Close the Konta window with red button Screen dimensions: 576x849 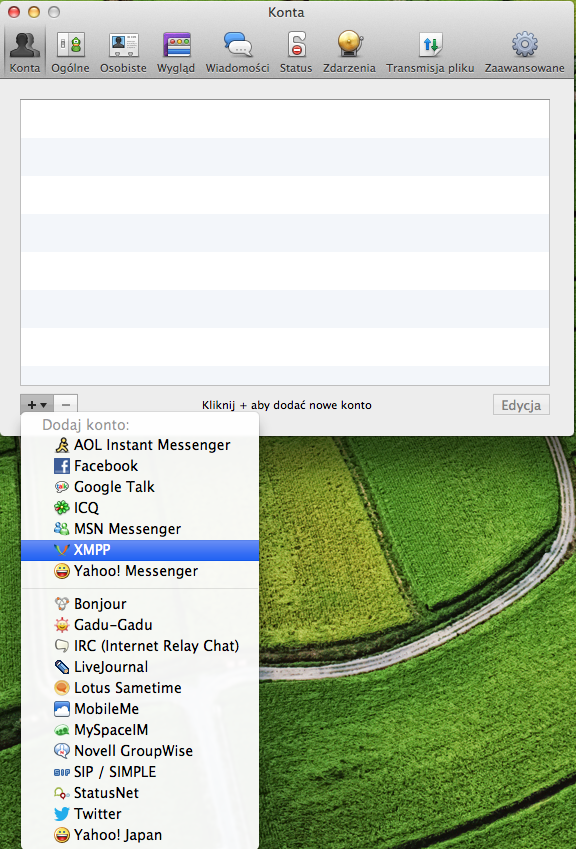point(14,12)
